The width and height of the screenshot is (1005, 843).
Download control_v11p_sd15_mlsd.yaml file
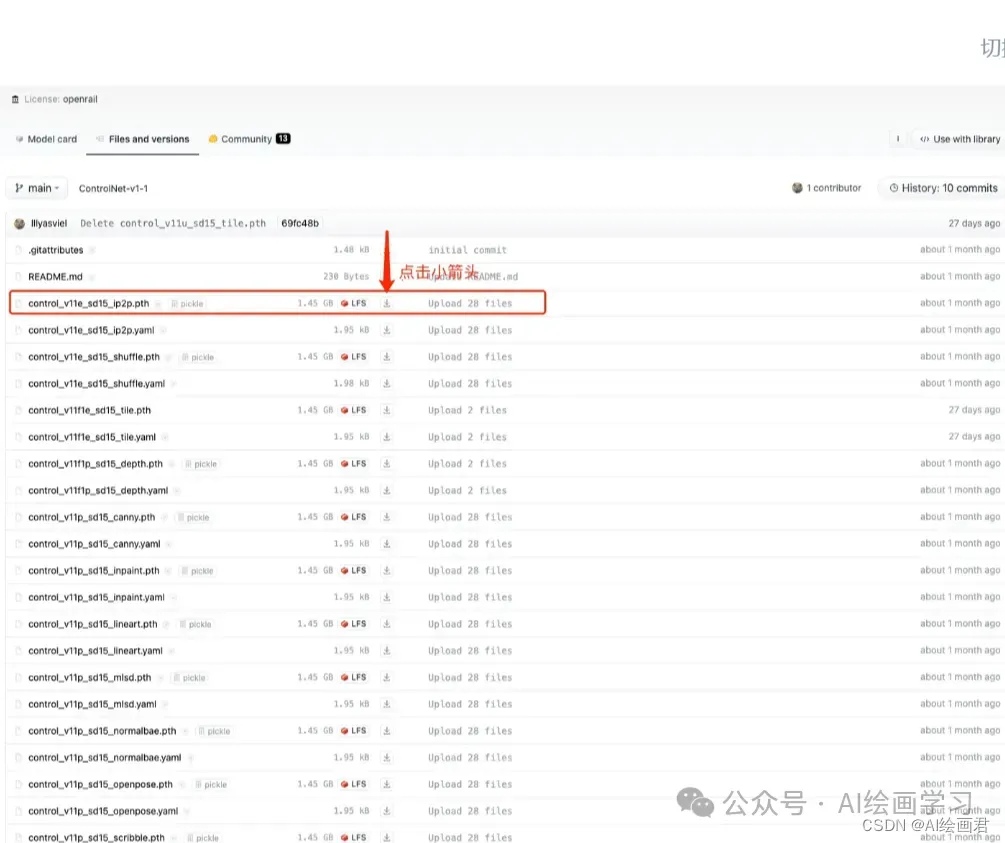click(386, 704)
